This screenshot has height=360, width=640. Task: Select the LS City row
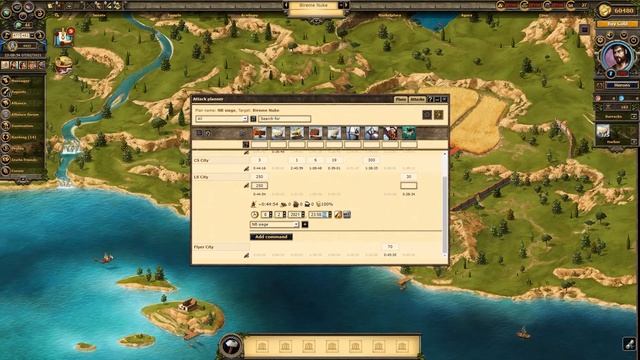(x=221, y=177)
